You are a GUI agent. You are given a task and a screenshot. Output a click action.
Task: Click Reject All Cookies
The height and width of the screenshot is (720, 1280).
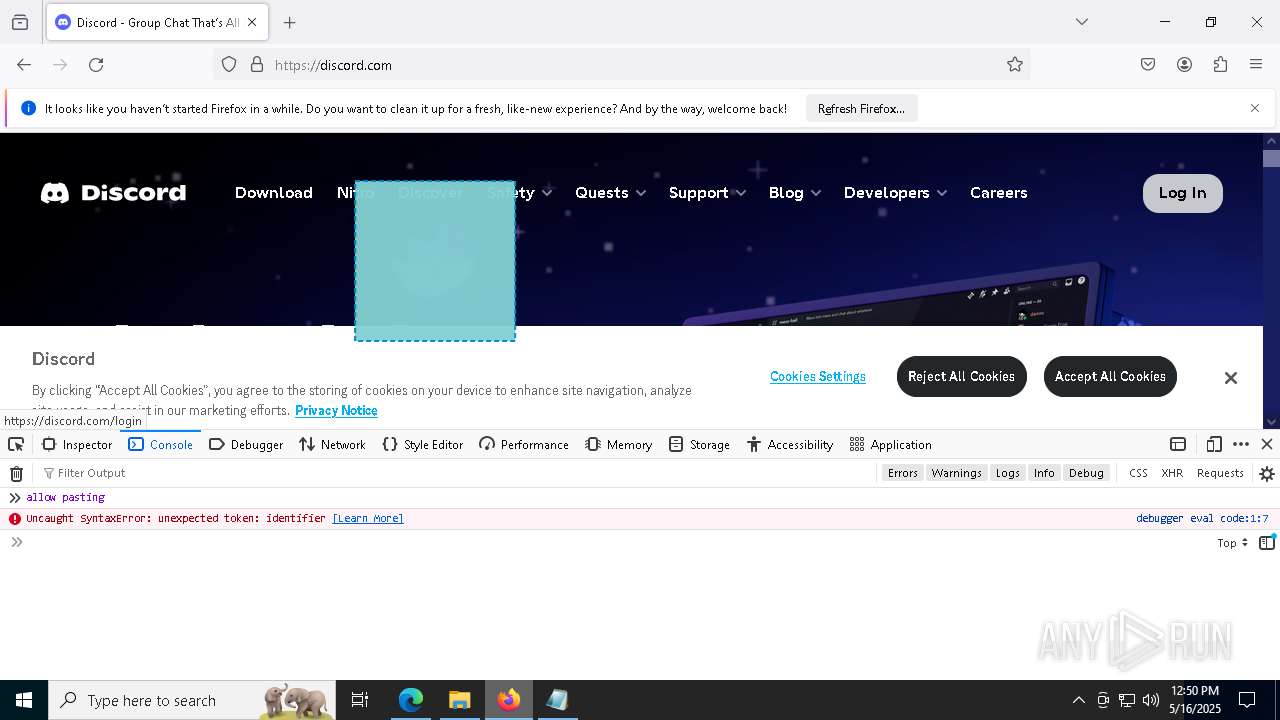962,376
